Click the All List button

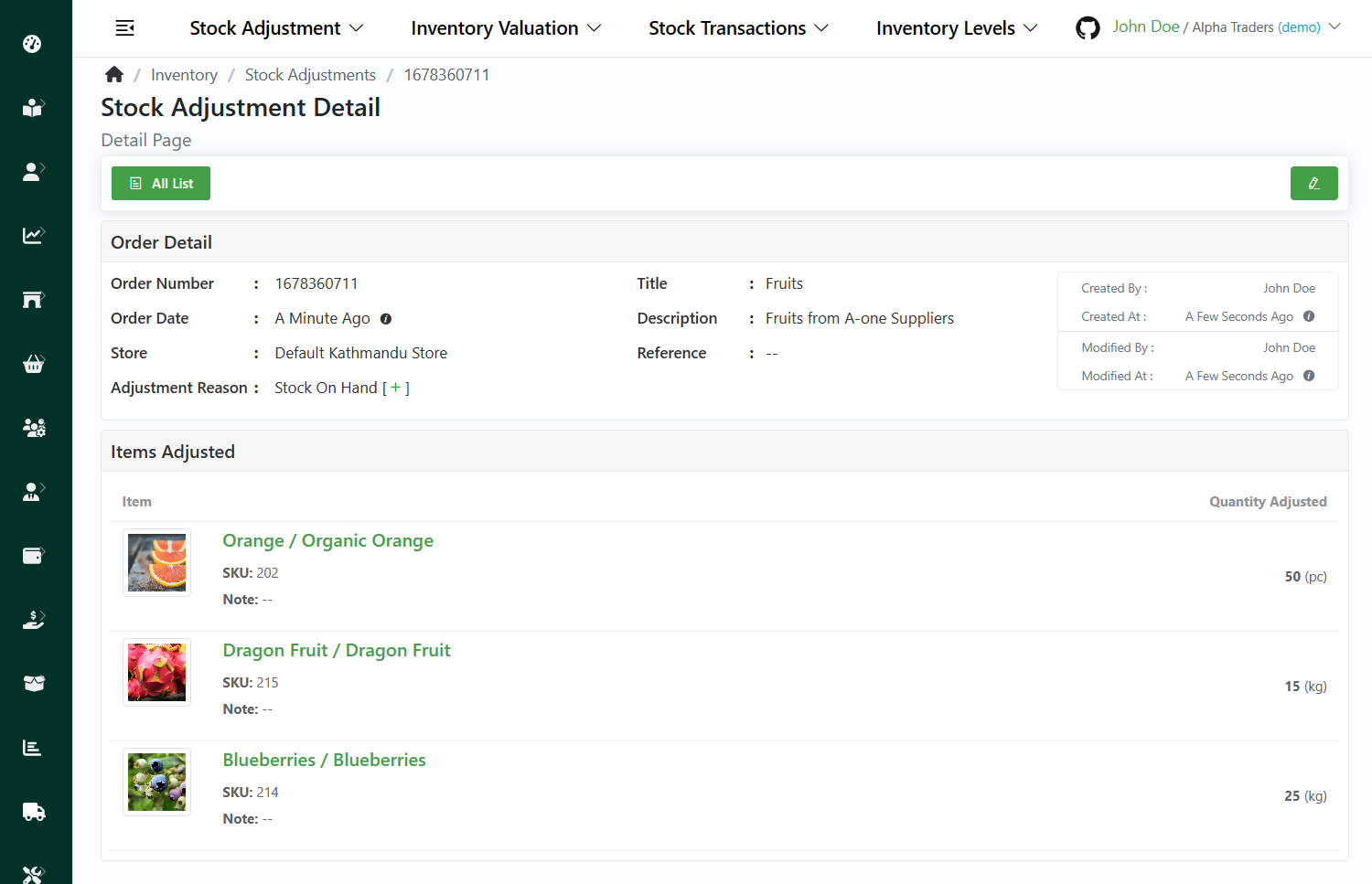tap(161, 183)
